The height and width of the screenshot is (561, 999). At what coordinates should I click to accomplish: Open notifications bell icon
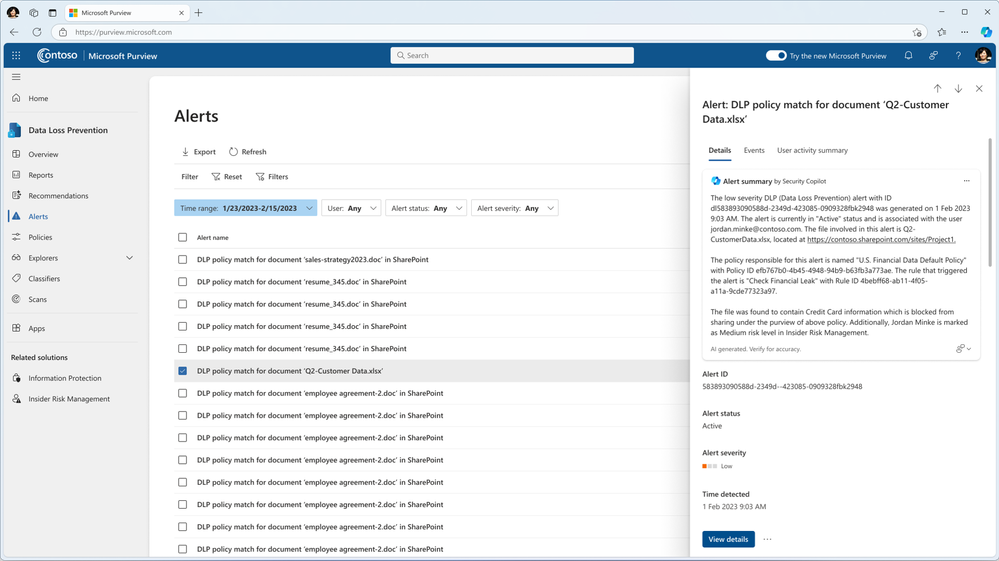(909, 55)
